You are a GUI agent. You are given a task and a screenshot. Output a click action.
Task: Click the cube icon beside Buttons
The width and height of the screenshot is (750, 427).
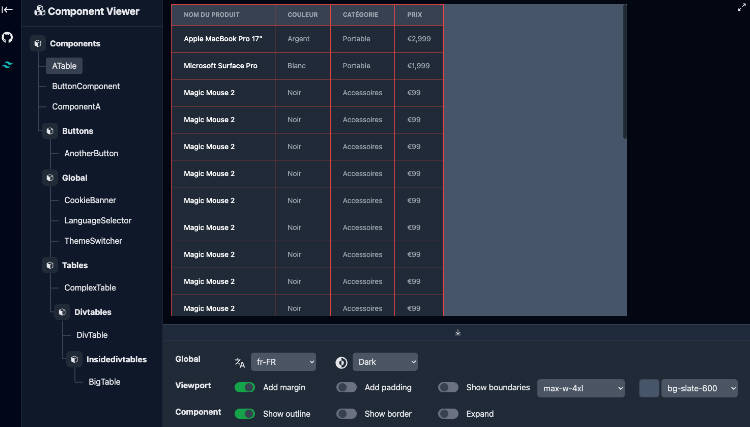[x=49, y=131]
